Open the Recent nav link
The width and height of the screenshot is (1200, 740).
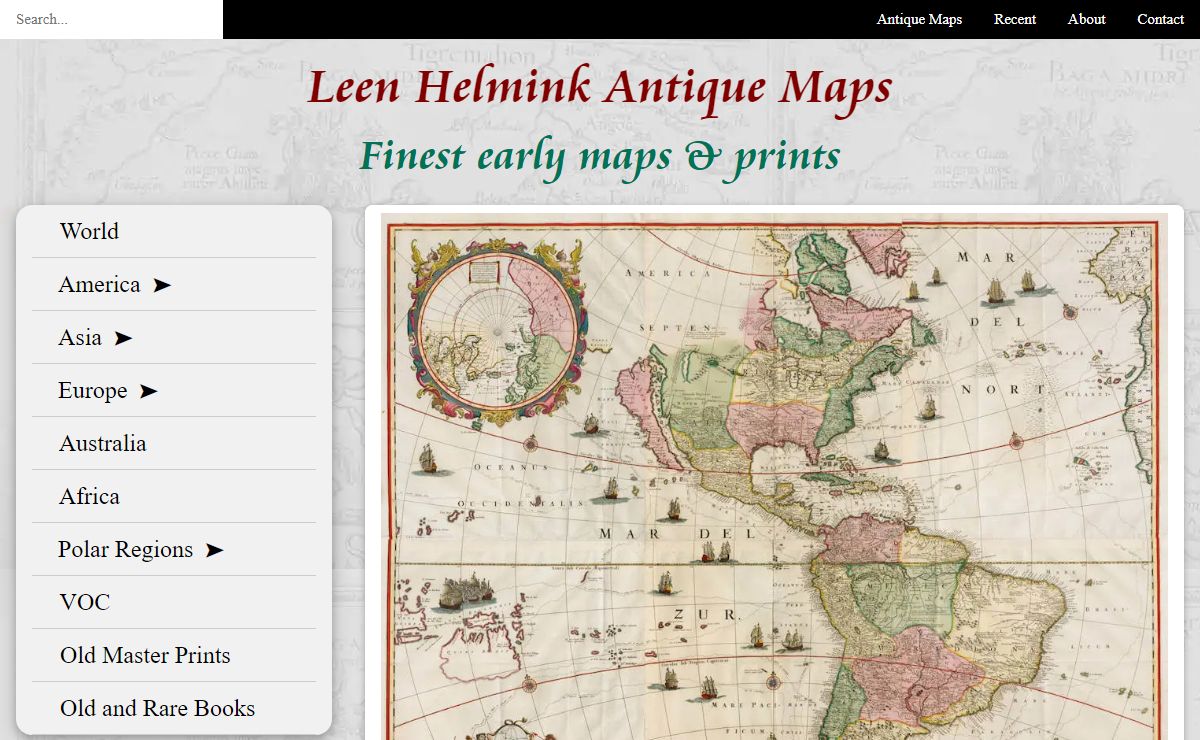1015,19
